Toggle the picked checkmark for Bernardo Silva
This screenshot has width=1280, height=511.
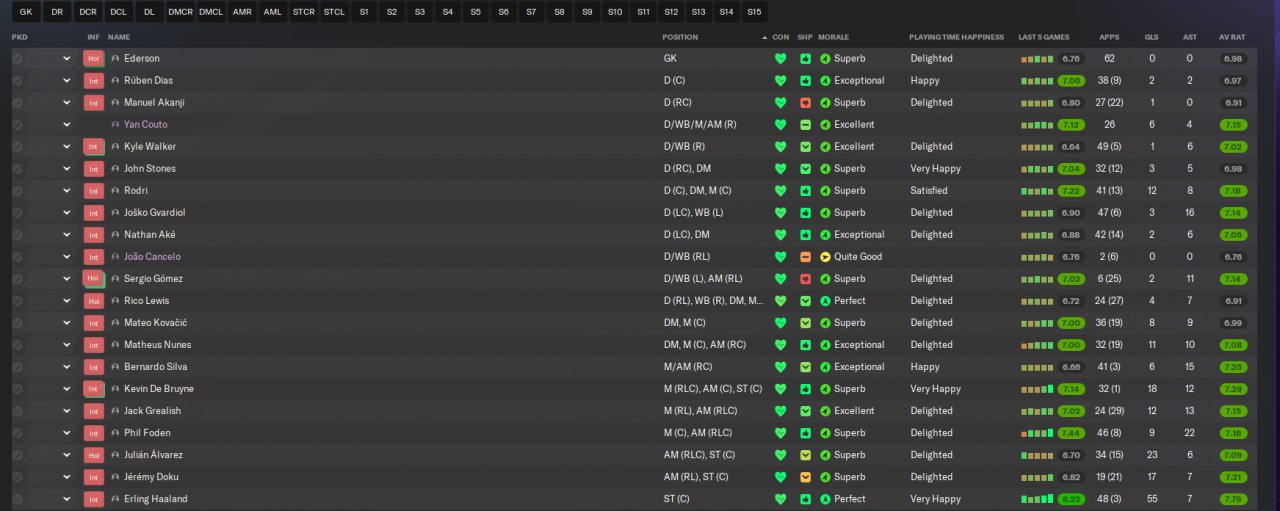17,367
